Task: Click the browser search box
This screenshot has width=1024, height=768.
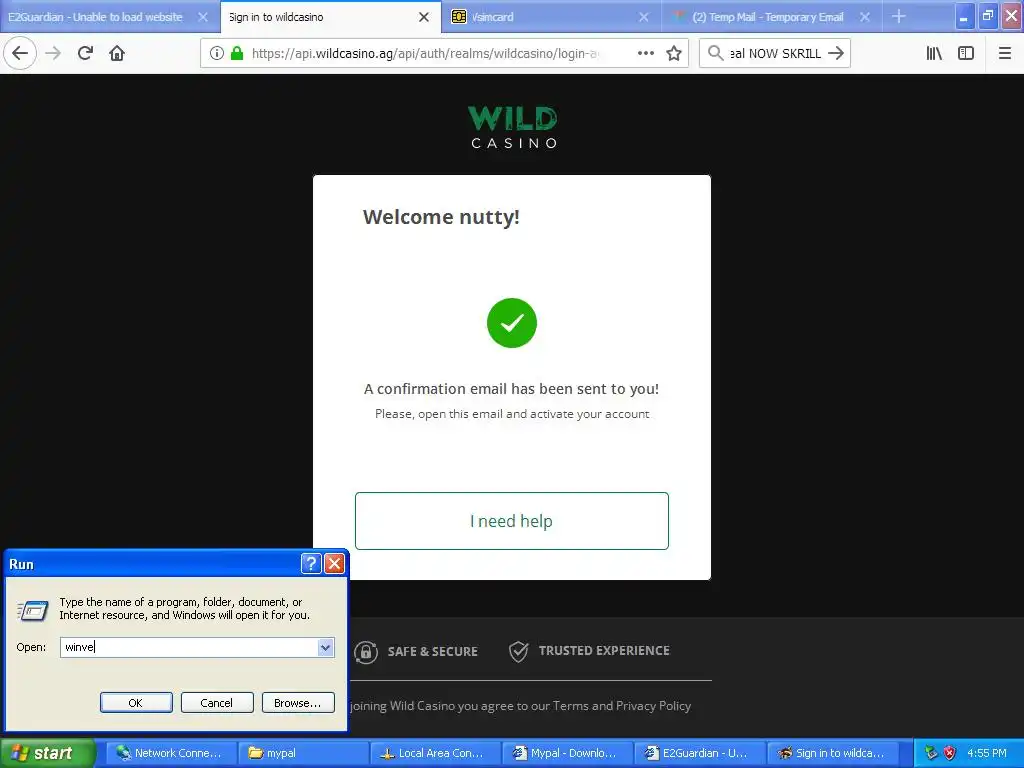Action: [776, 54]
